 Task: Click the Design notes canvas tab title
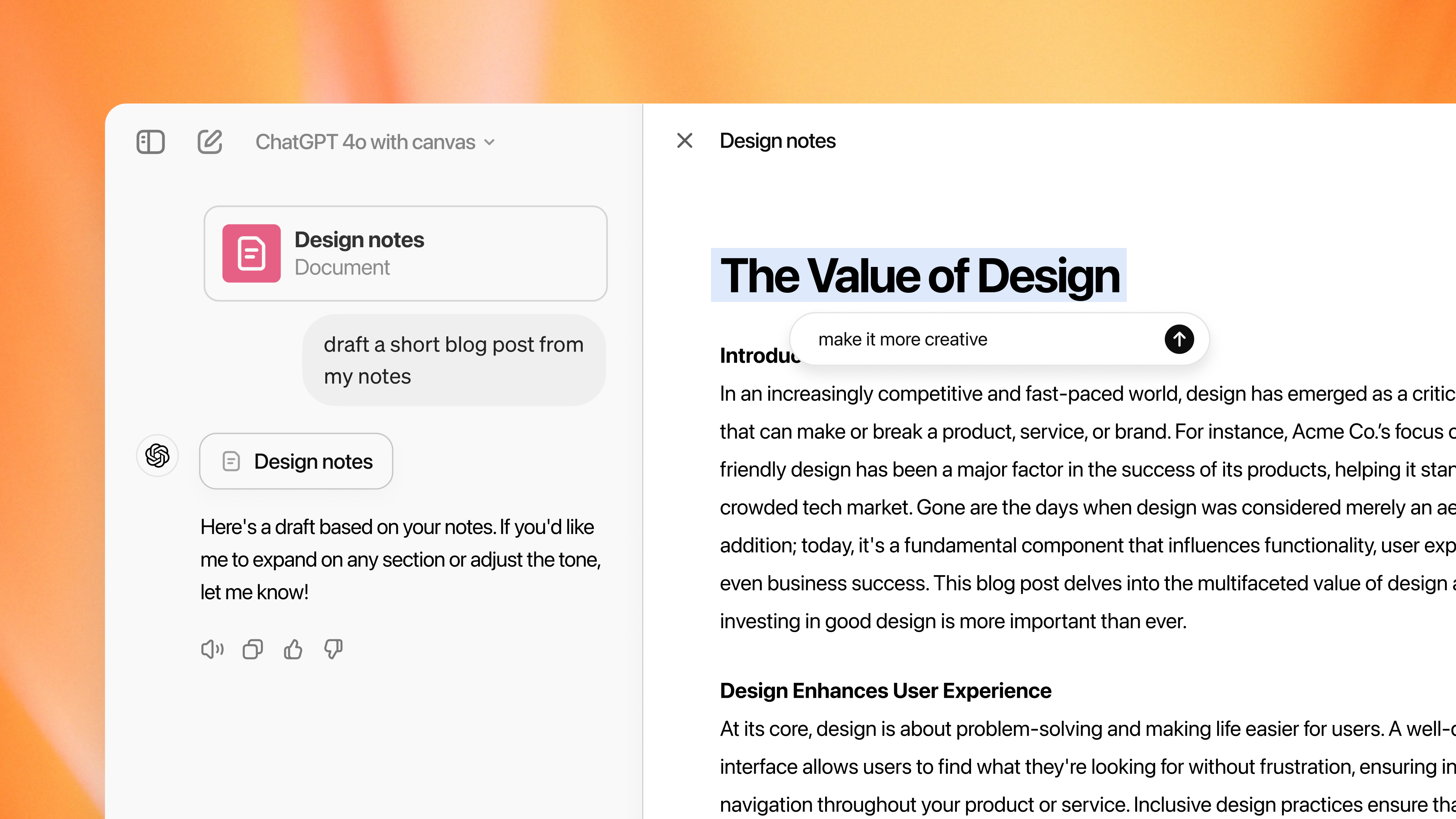click(x=778, y=140)
